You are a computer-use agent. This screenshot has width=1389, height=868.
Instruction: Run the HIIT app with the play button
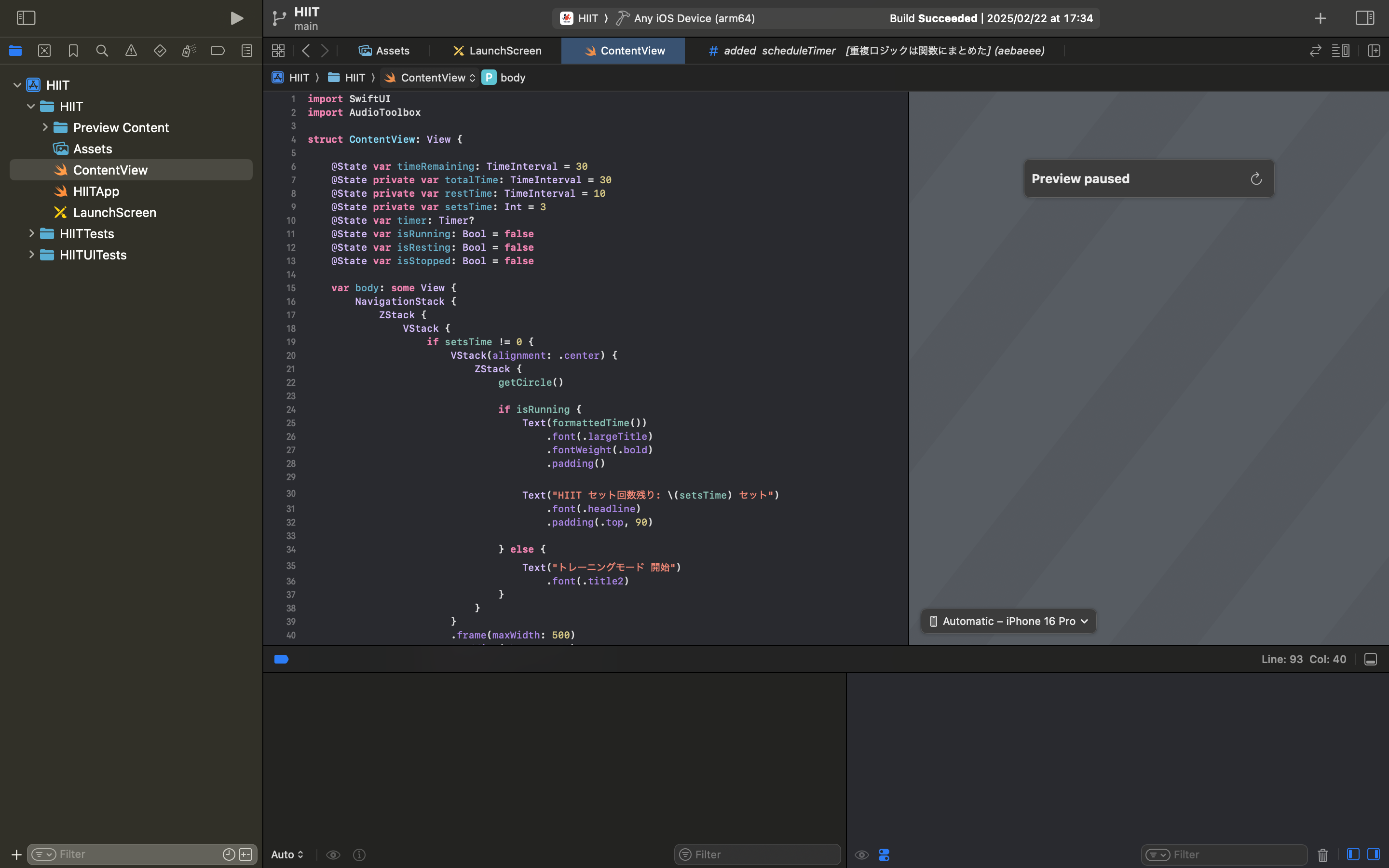(x=237, y=18)
